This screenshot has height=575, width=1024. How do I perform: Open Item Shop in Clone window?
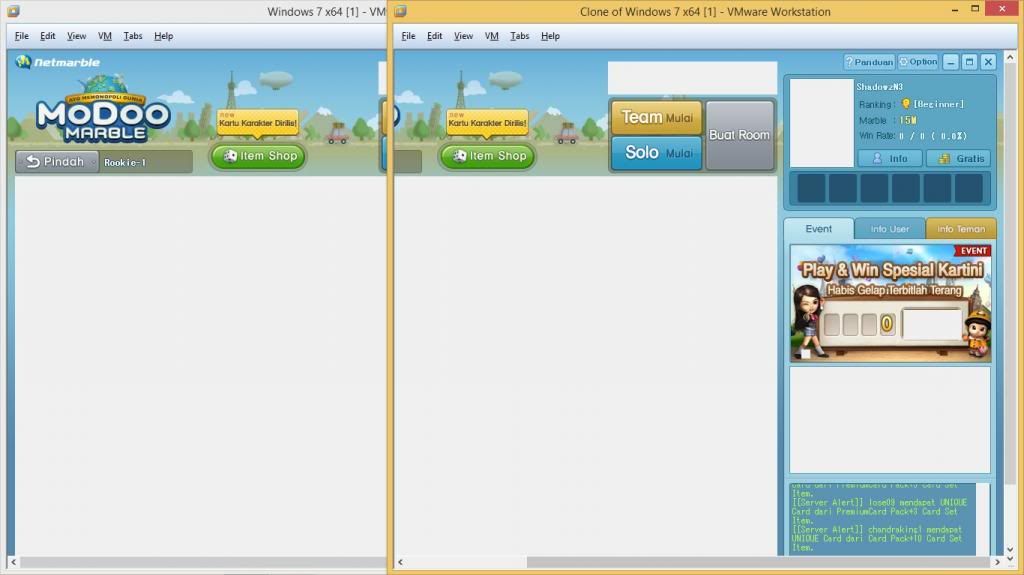click(488, 156)
